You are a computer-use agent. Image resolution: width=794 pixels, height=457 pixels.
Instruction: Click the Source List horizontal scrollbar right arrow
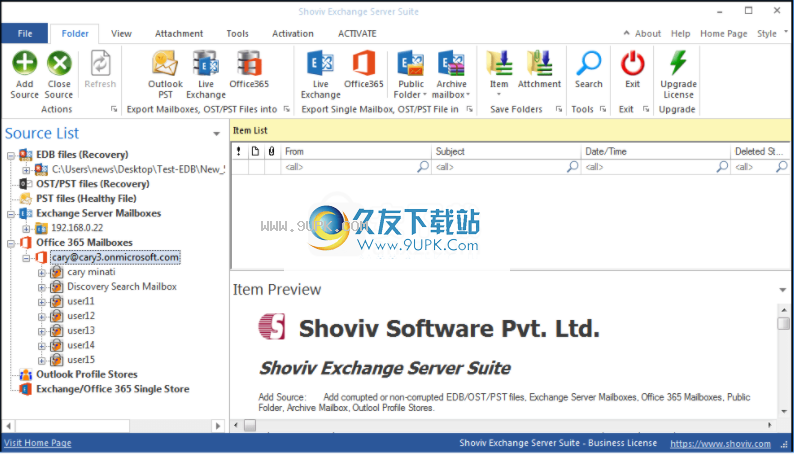click(x=218, y=426)
